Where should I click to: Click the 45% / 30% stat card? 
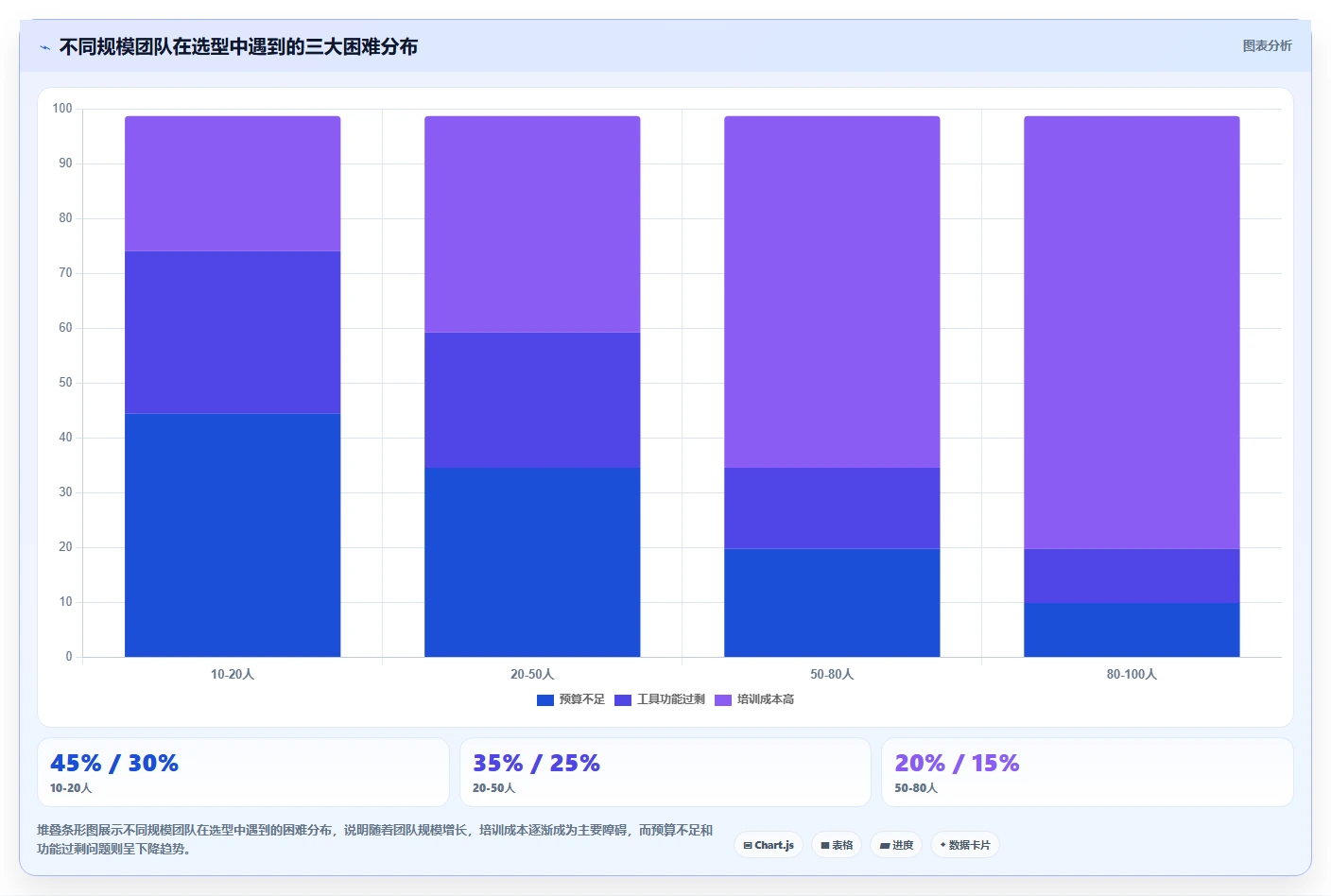pyautogui.click(x=243, y=772)
